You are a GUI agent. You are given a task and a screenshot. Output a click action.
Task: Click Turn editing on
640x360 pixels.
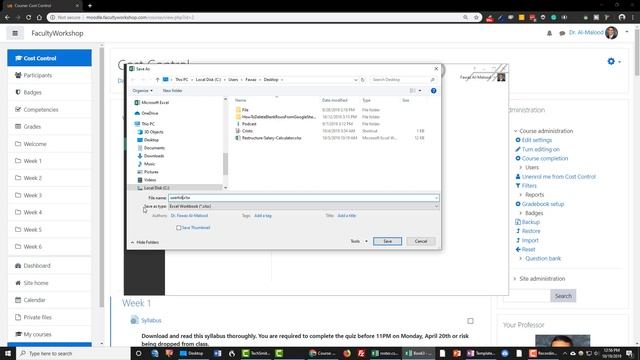(540, 149)
